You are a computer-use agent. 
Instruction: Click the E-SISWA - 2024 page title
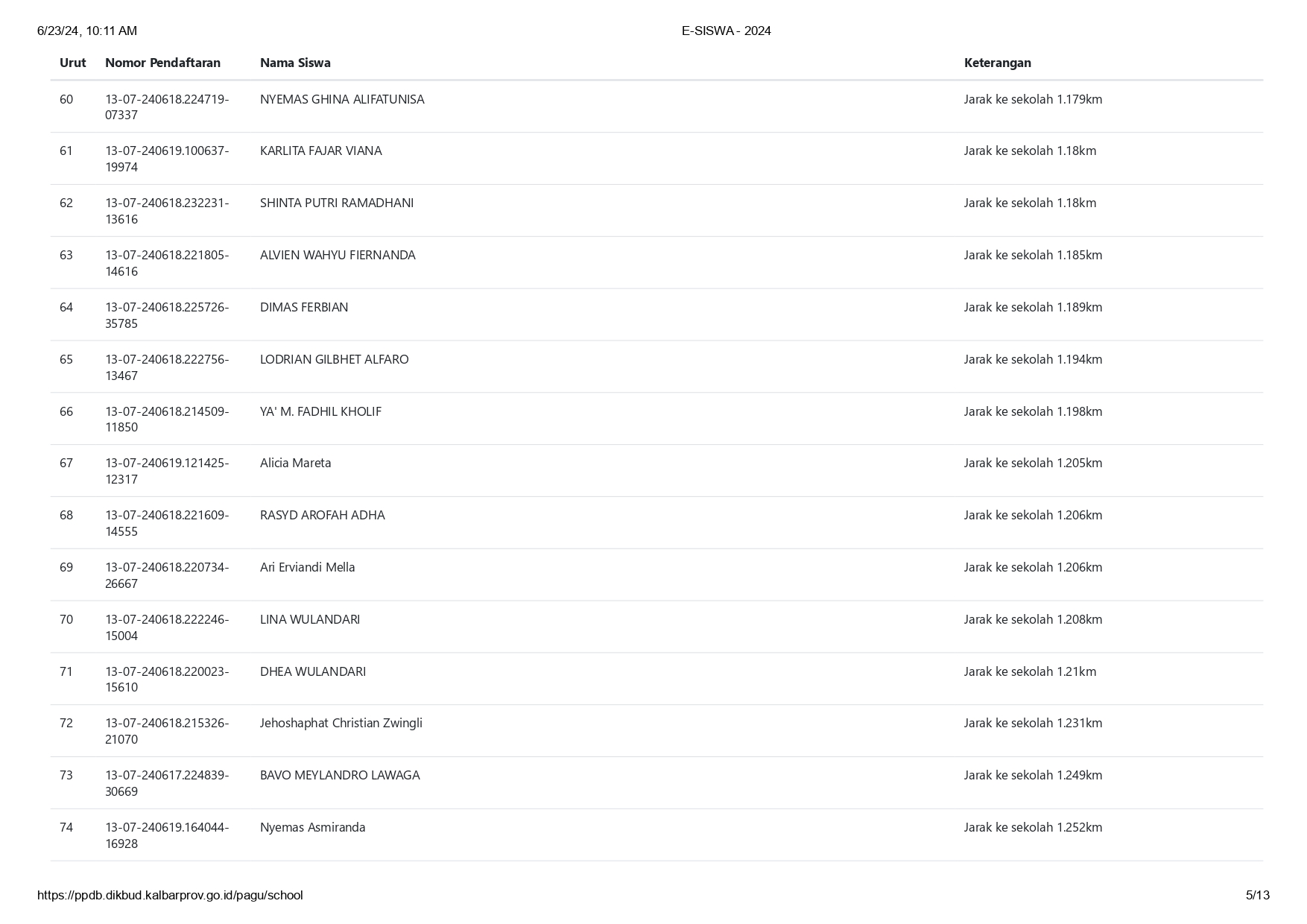726,31
